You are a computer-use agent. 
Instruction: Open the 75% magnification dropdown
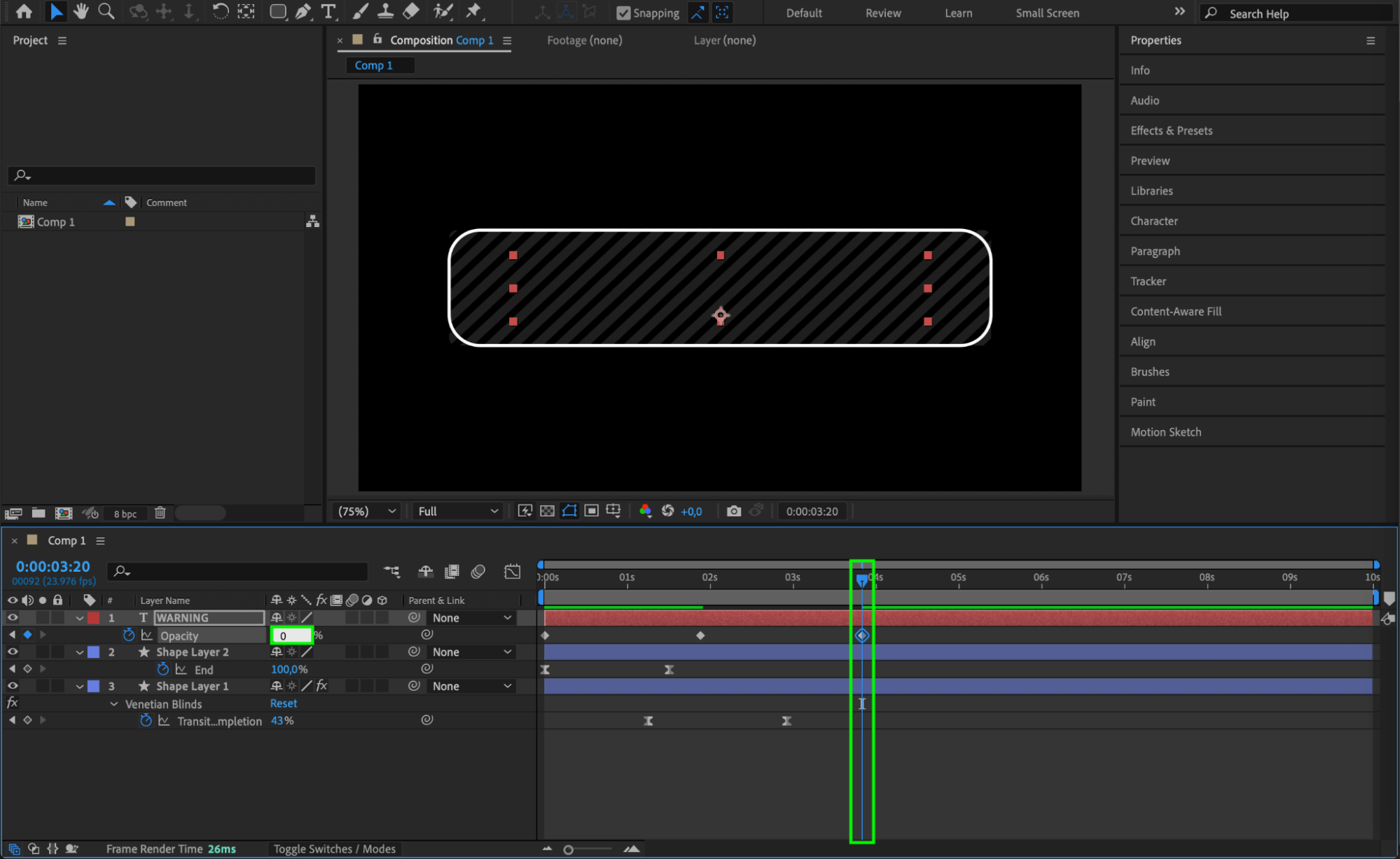367,511
